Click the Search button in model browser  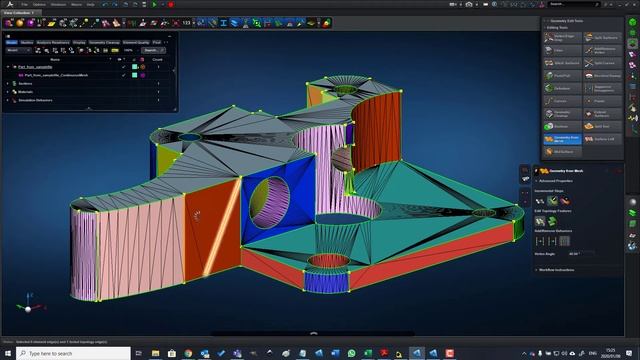click(153, 50)
